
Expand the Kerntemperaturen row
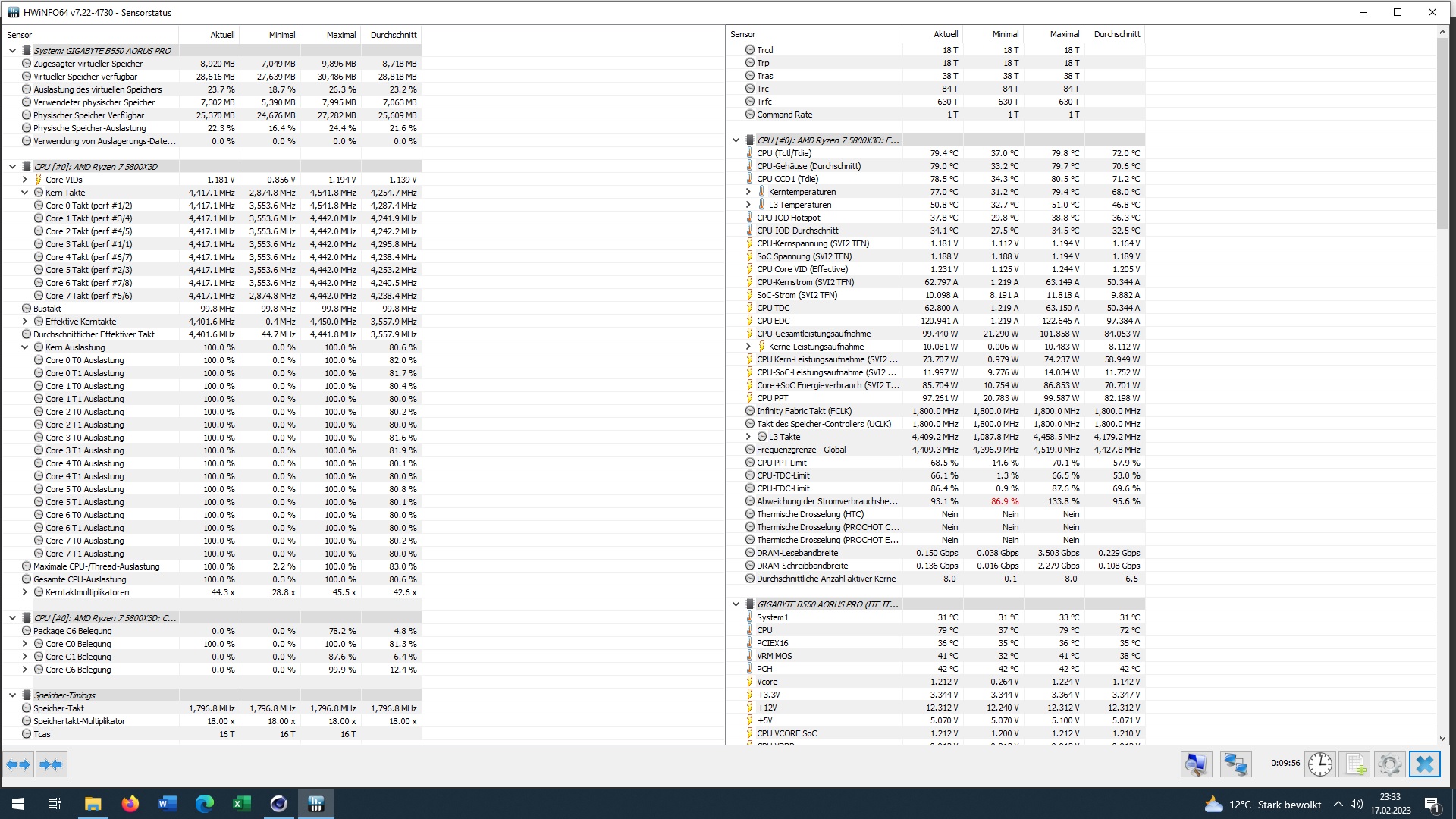coord(748,192)
